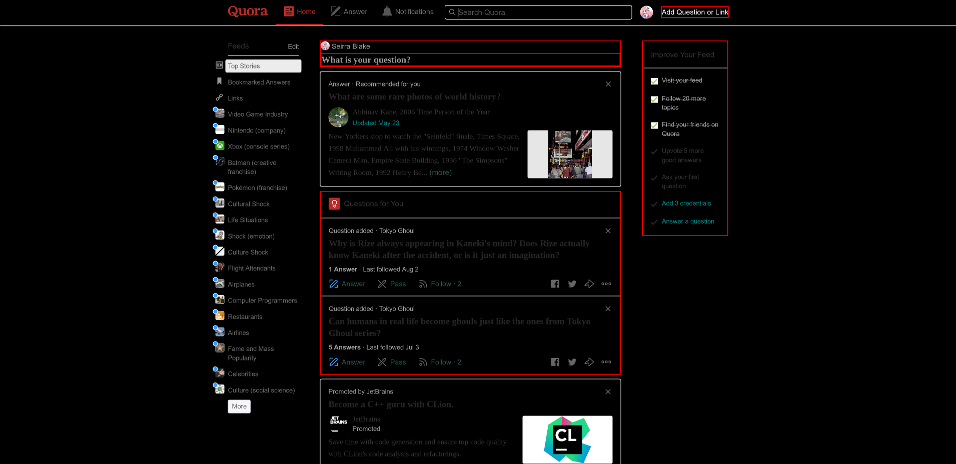This screenshot has width=956, height=464.
Task: Open more options for Rize question
Action: tap(606, 284)
